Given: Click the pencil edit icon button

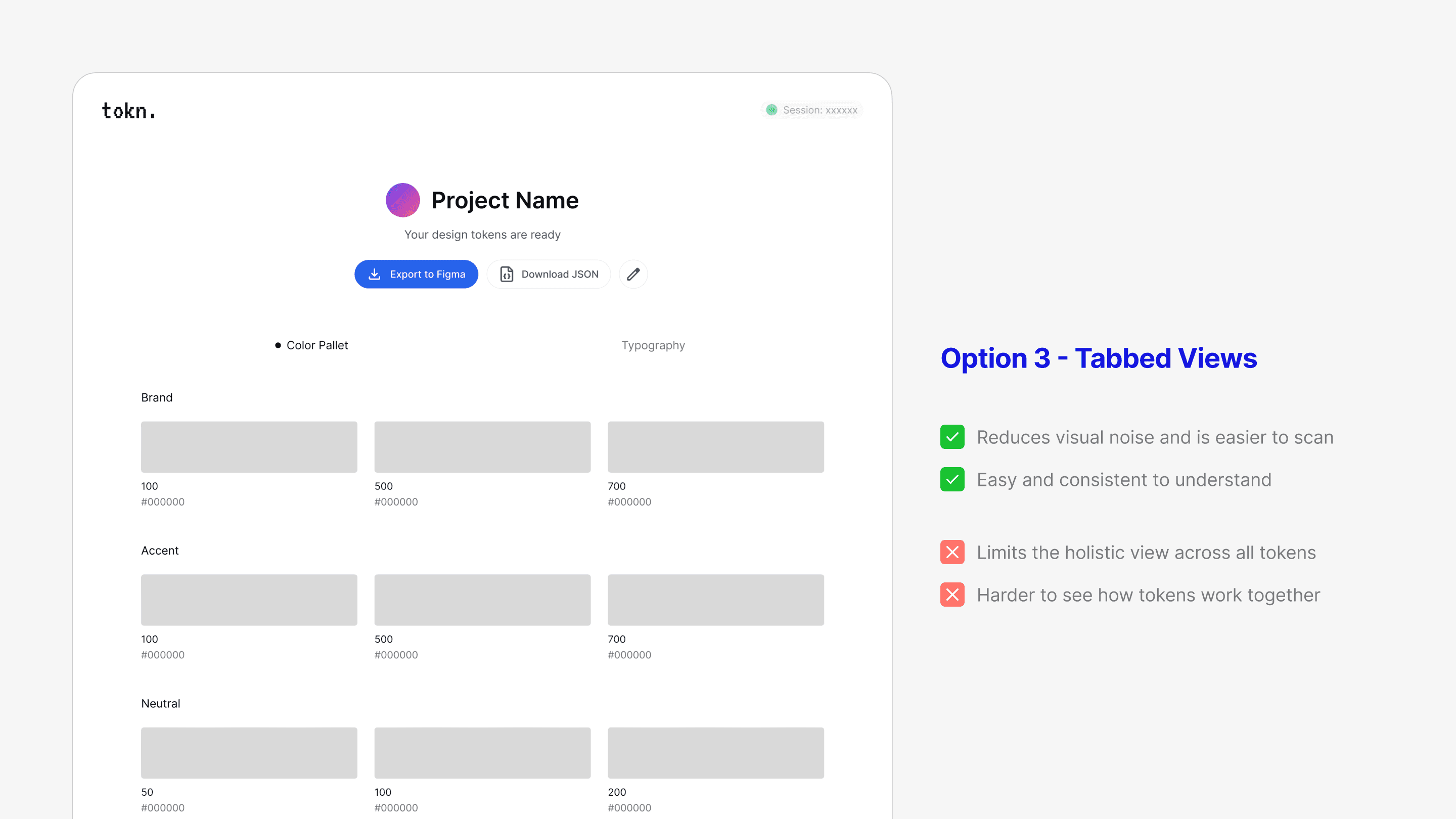Looking at the screenshot, I should tap(633, 274).
